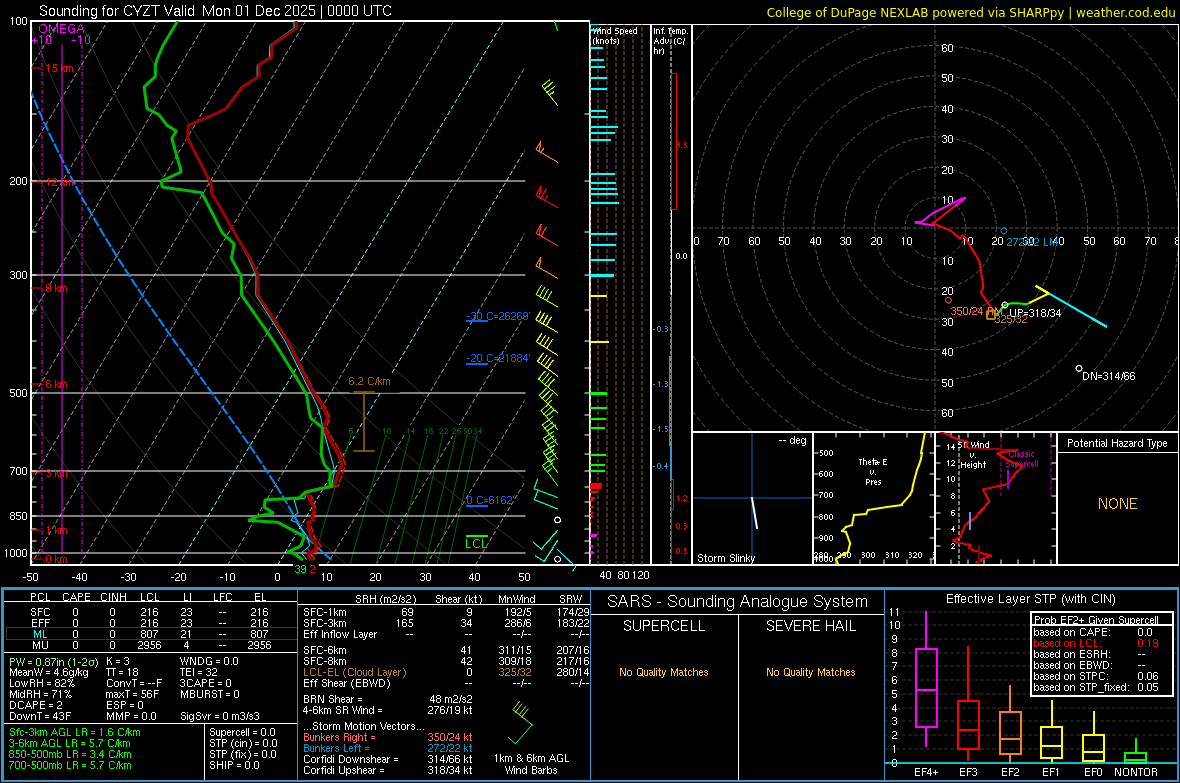Select the SFC parcel row
1180x783 pixels.
pyautogui.click(x=150, y=612)
